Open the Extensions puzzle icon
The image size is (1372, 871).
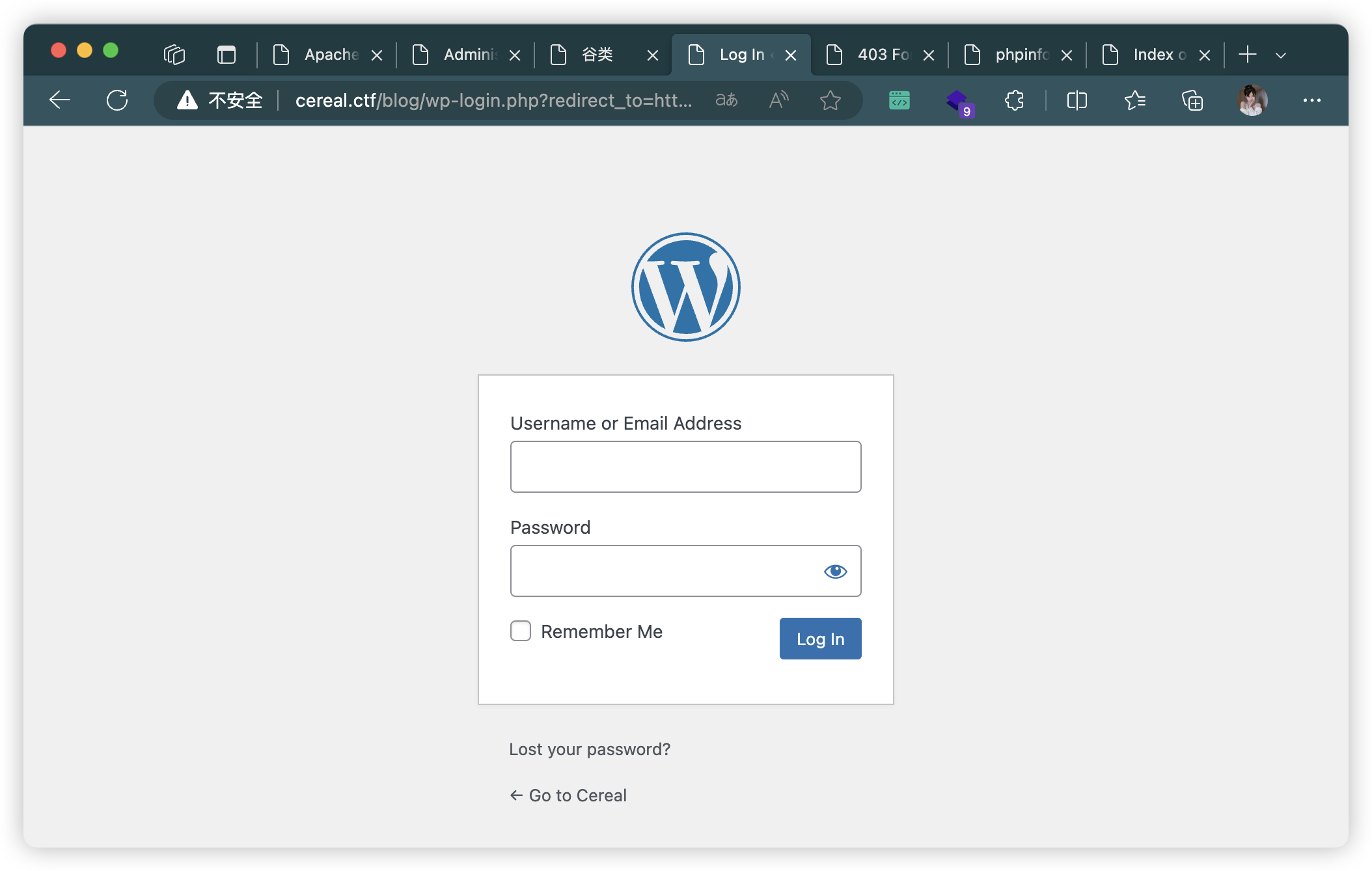[x=1014, y=100]
